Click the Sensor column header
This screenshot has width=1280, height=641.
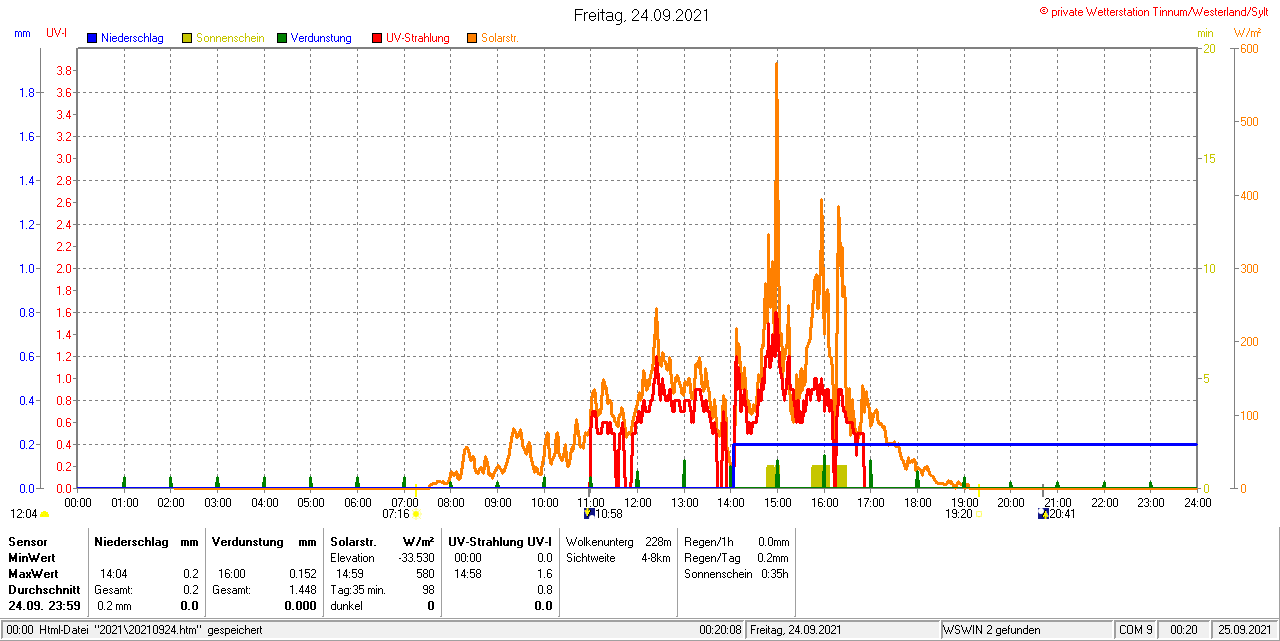27,541
